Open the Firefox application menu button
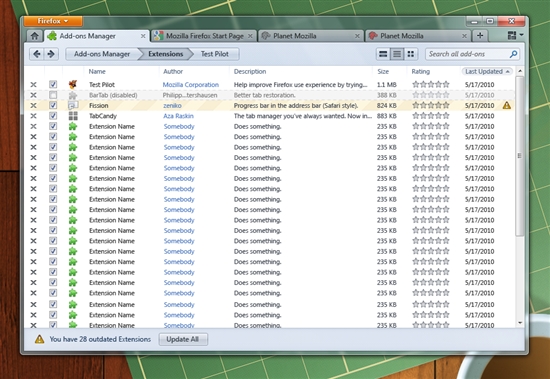 coord(53,21)
